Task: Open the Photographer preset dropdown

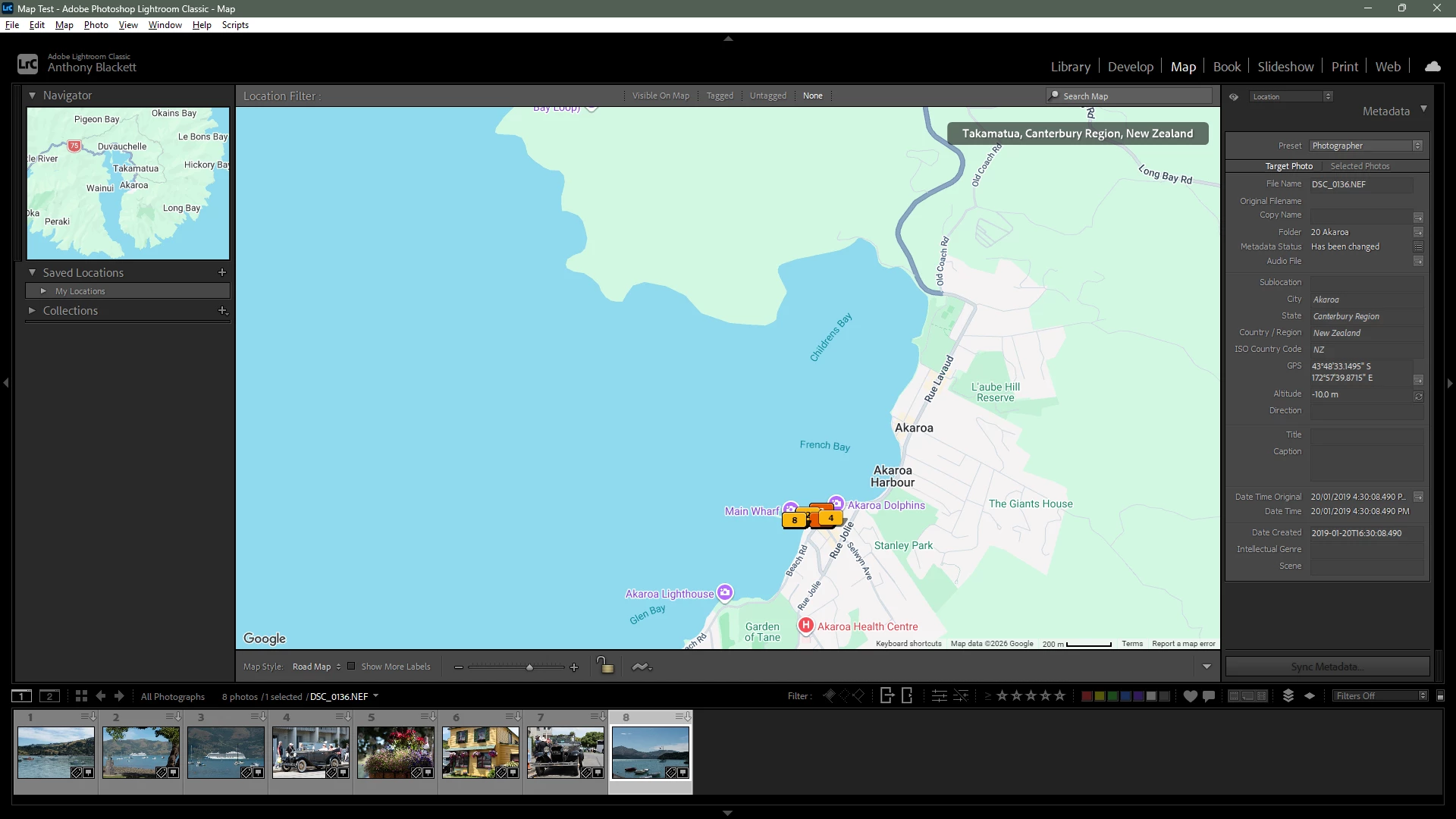Action: click(1366, 146)
